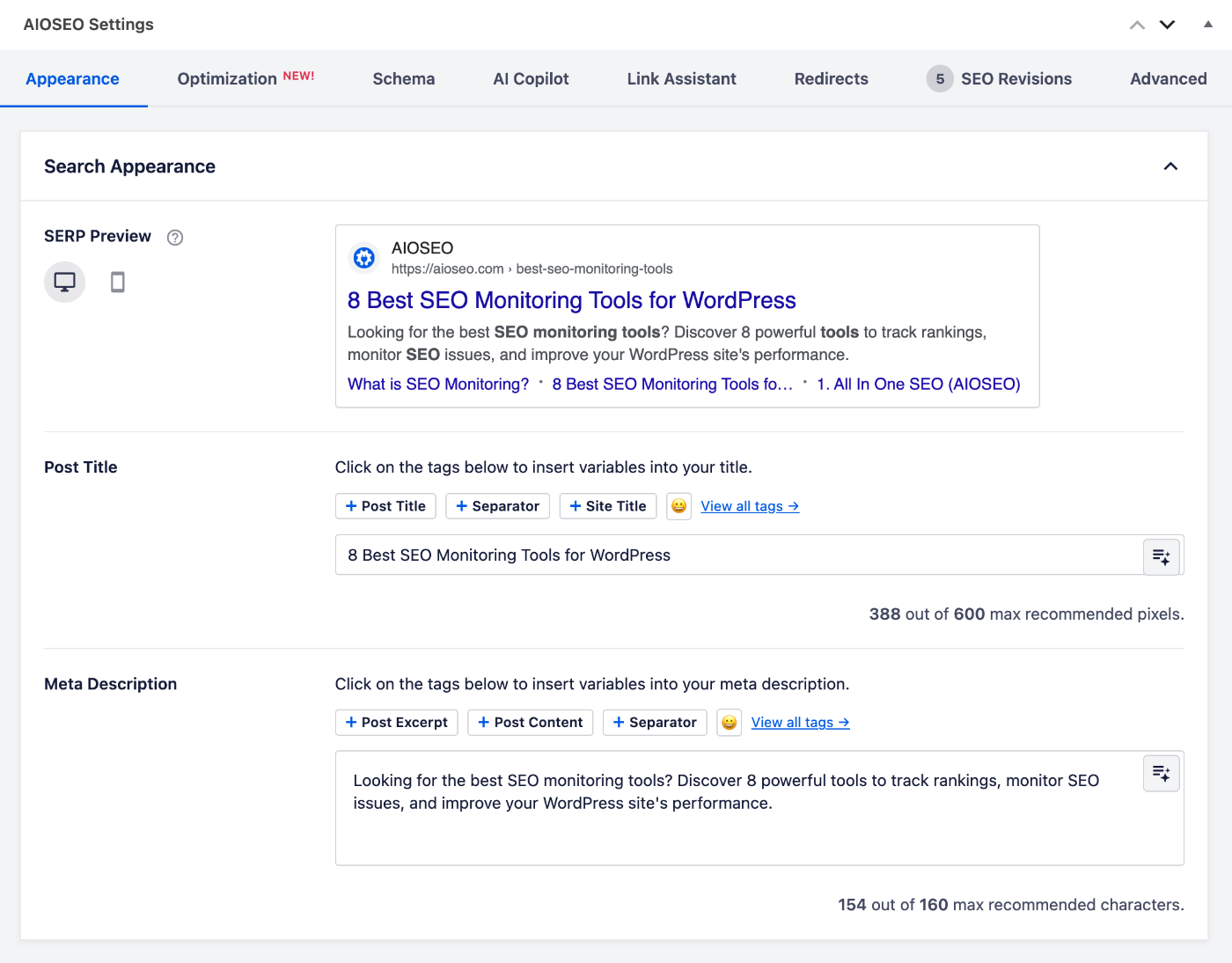
Task: Click the SEO Revisions count badge '5'
Action: coord(940,79)
